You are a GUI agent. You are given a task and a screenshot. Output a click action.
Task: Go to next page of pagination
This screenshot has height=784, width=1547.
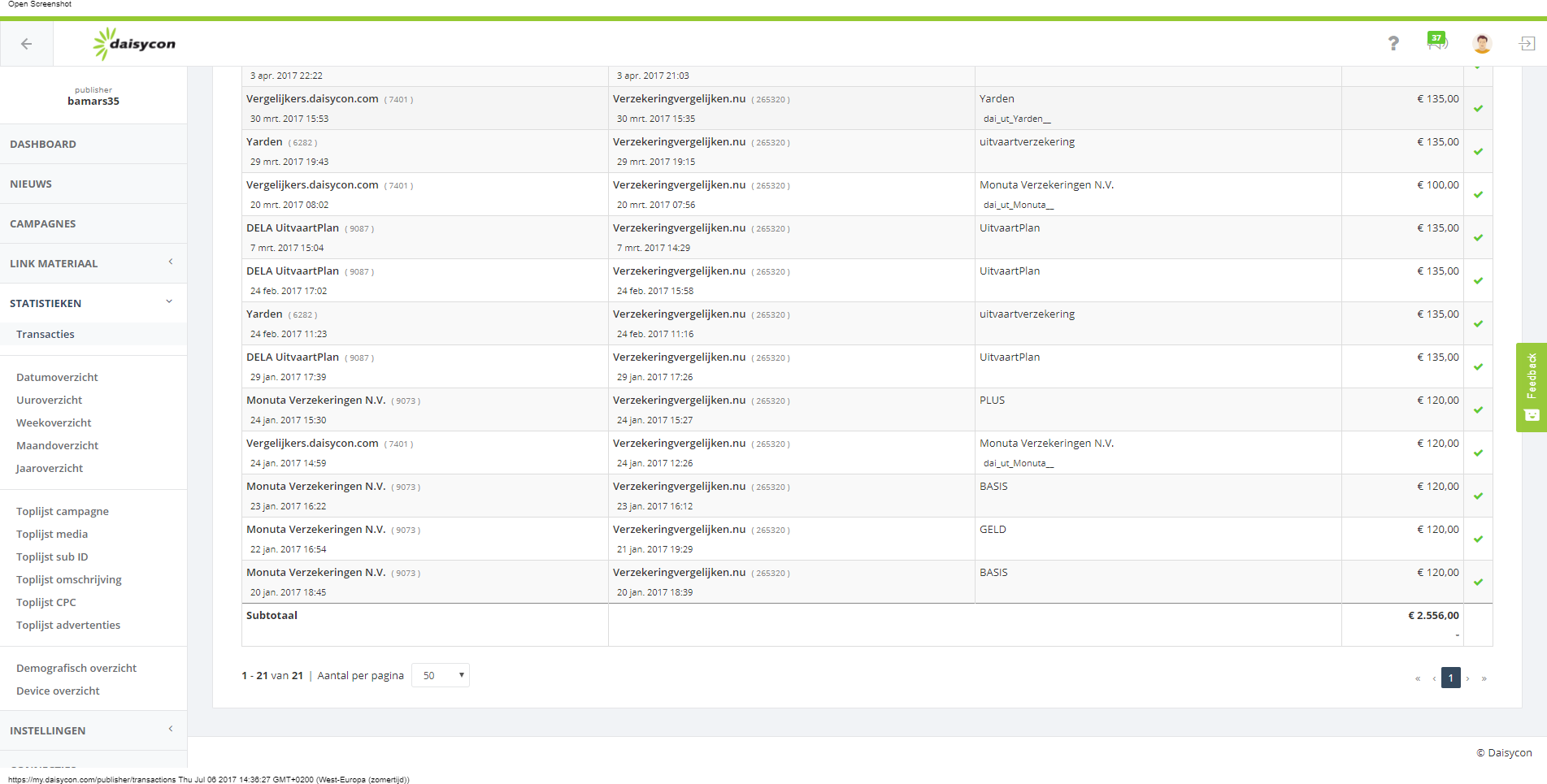[1467, 678]
